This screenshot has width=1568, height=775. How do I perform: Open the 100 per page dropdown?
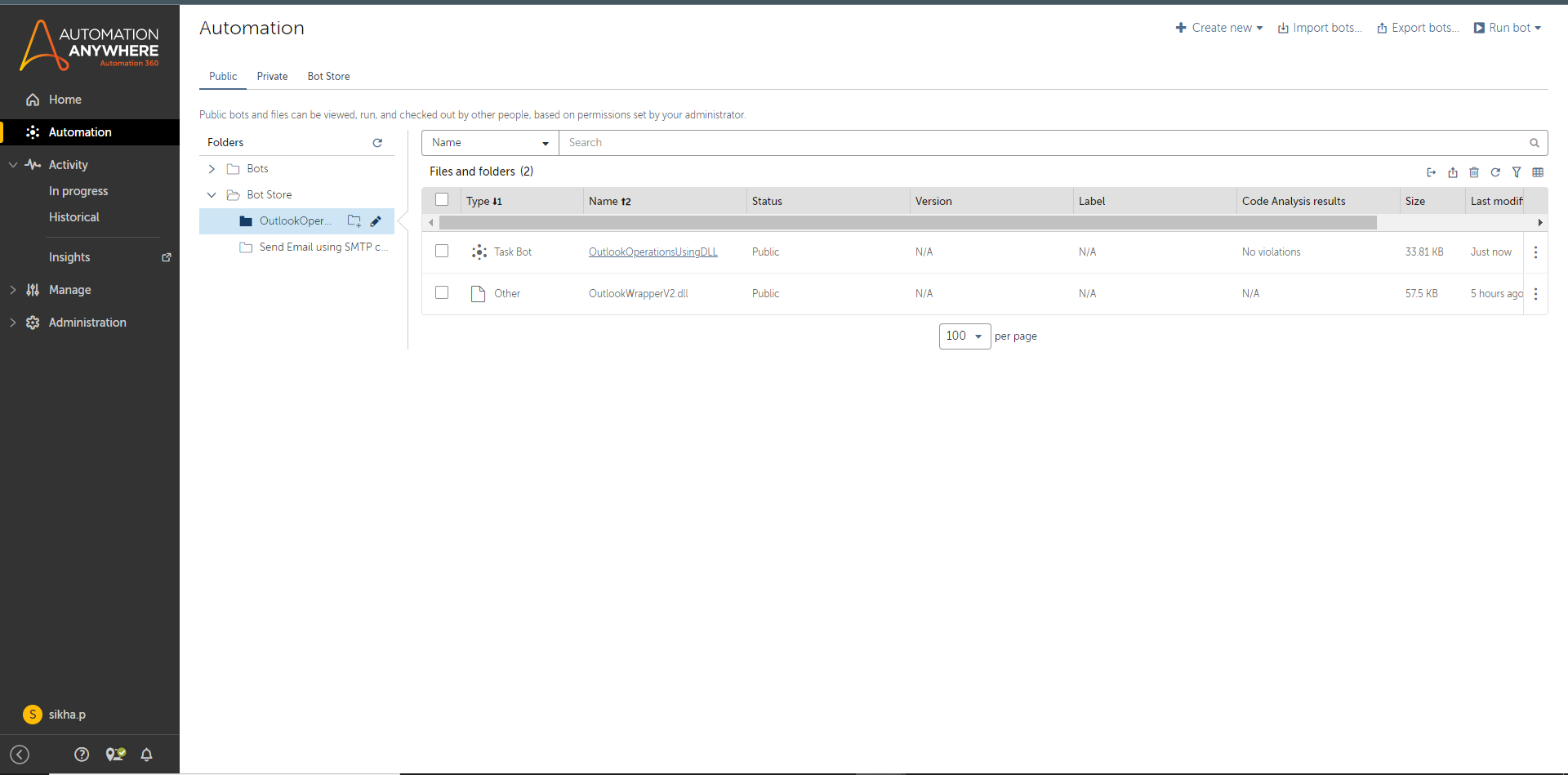[964, 336]
